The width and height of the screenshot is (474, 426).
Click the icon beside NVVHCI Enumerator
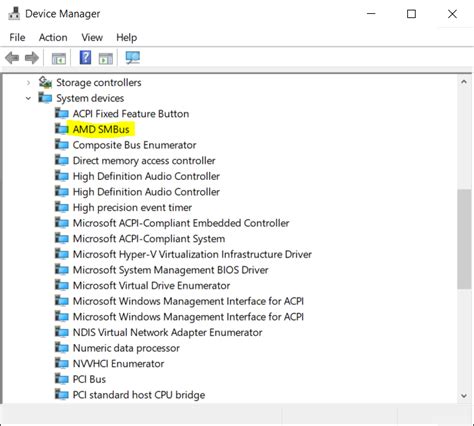coord(62,363)
